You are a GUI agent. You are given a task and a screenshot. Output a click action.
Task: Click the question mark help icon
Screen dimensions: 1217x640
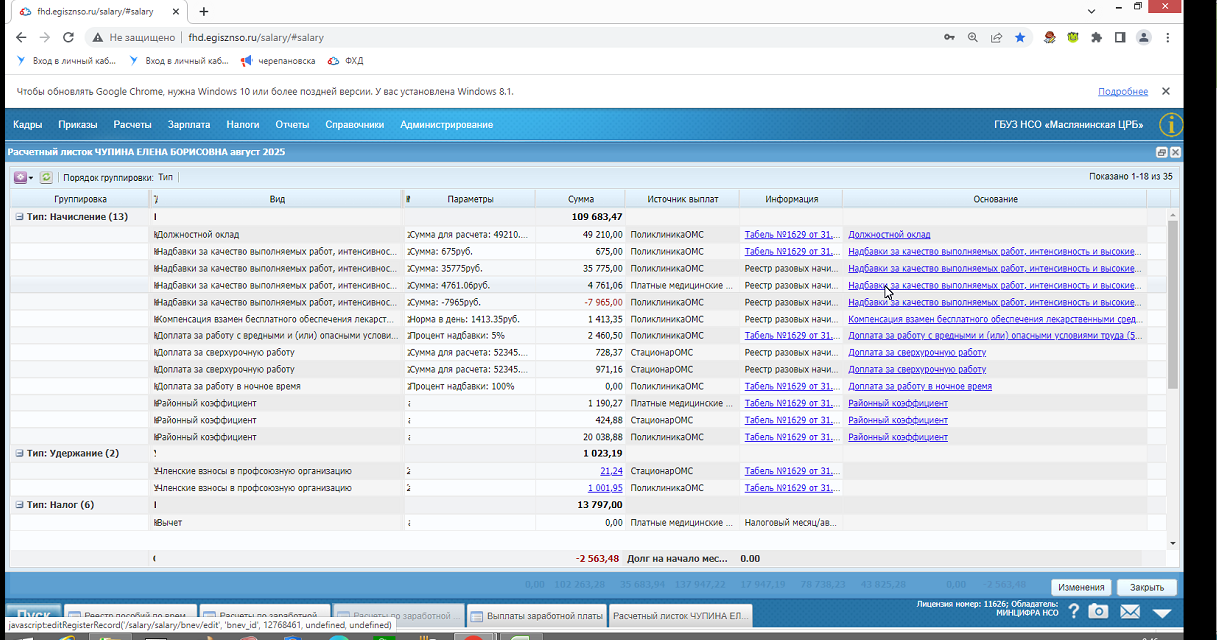(1072, 611)
